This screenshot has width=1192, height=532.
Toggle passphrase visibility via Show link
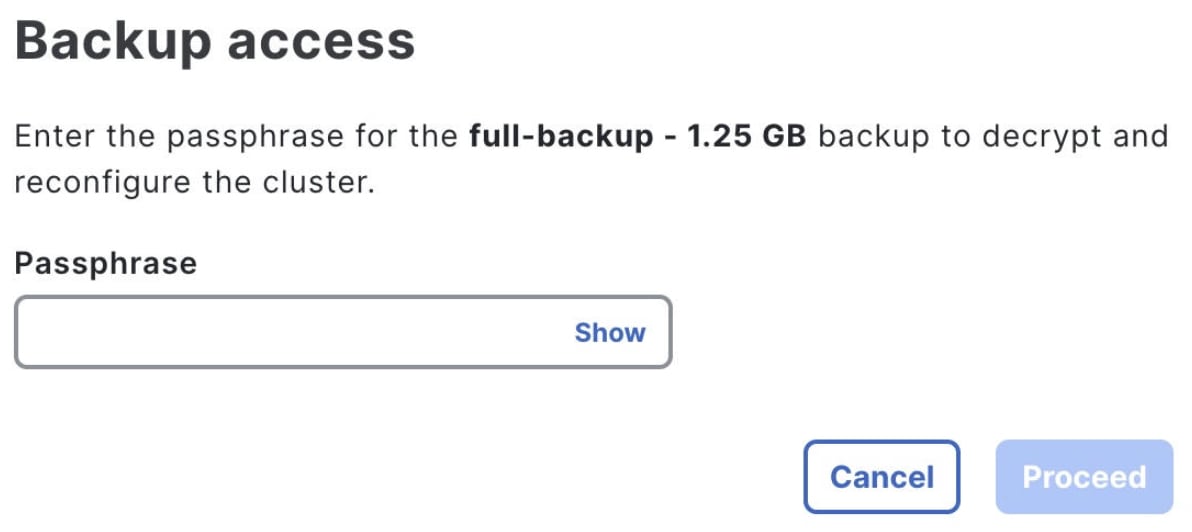coord(609,332)
